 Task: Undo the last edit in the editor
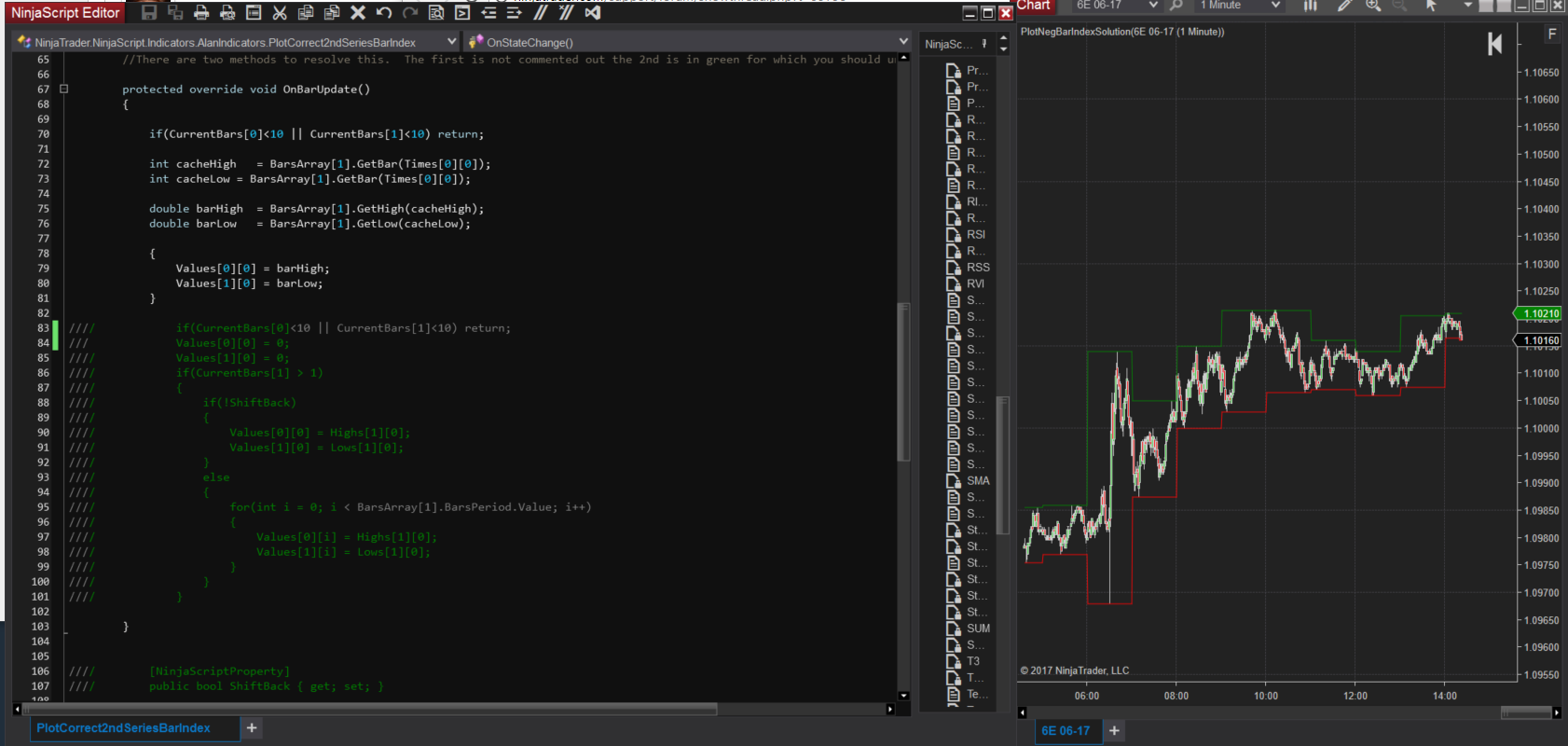point(384,12)
